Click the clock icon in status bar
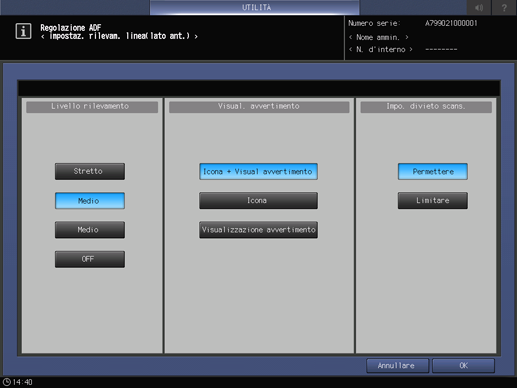The height and width of the screenshot is (388, 517). point(7,382)
